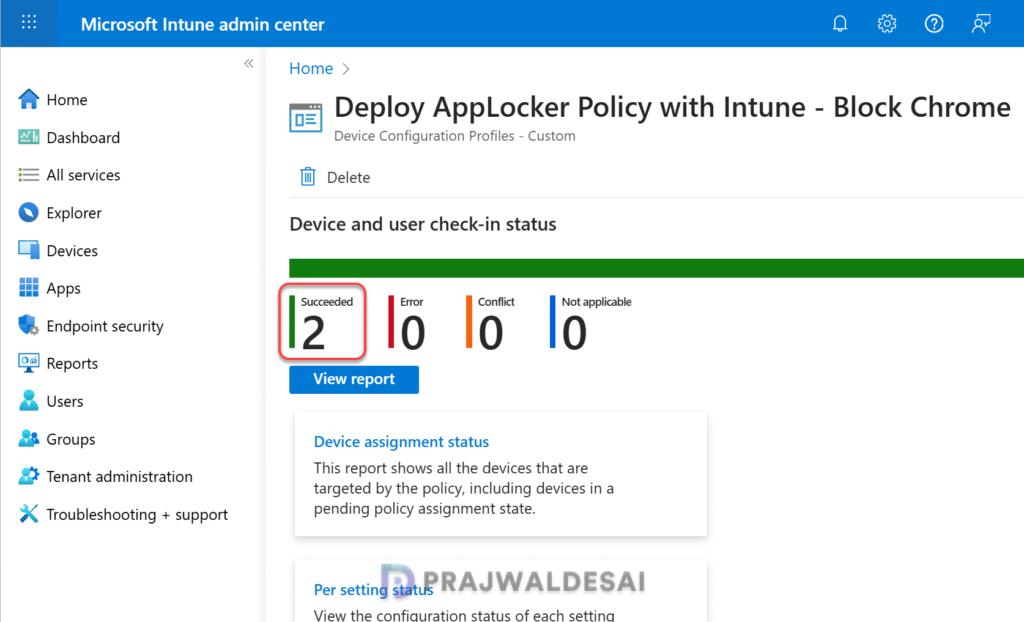Select Endpoint security in navigation
Image resolution: width=1024 pixels, height=622 pixels.
pos(104,326)
